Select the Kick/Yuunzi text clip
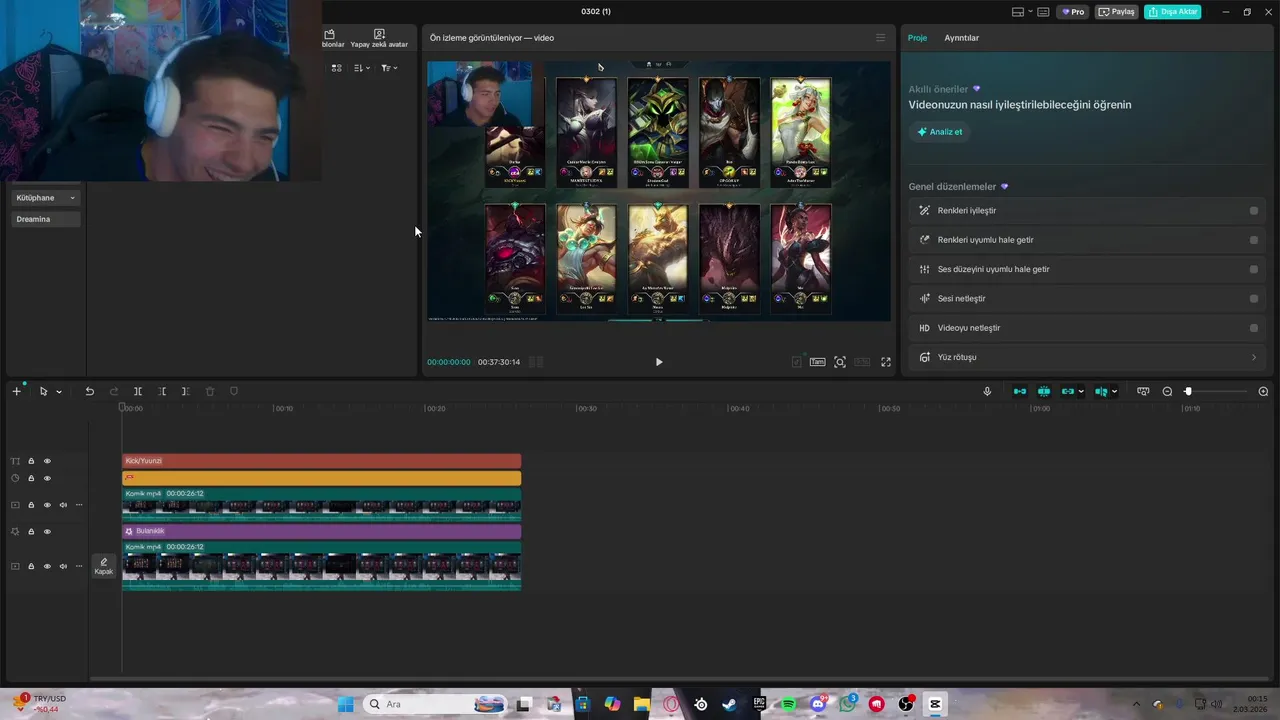The width and height of the screenshot is (1280, 720). tap(321, 461)
